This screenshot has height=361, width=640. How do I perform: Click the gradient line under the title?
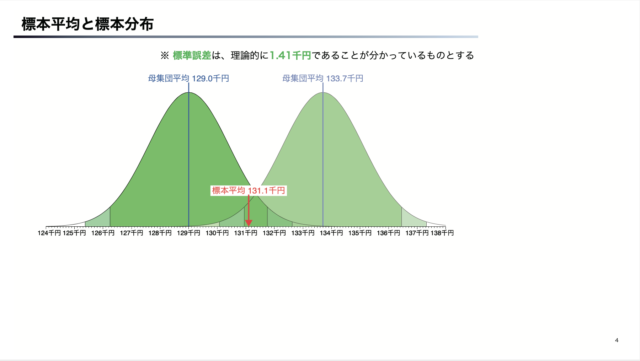(x=246, y=37)
